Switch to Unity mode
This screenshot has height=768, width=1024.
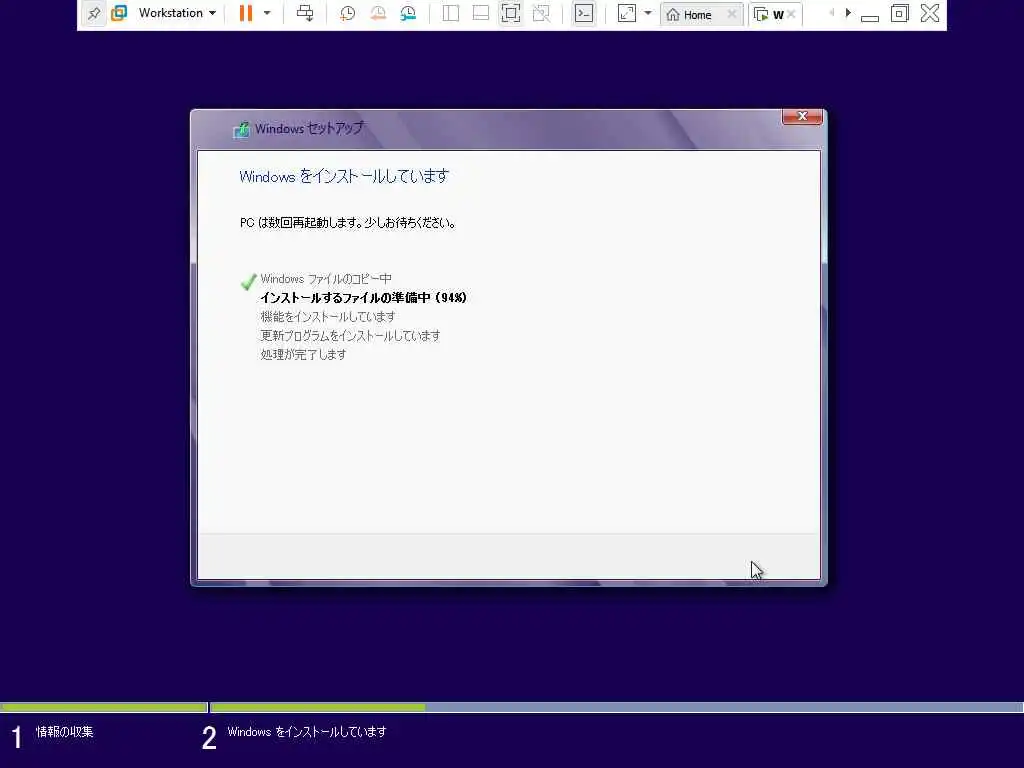click(x=541, y=13)
